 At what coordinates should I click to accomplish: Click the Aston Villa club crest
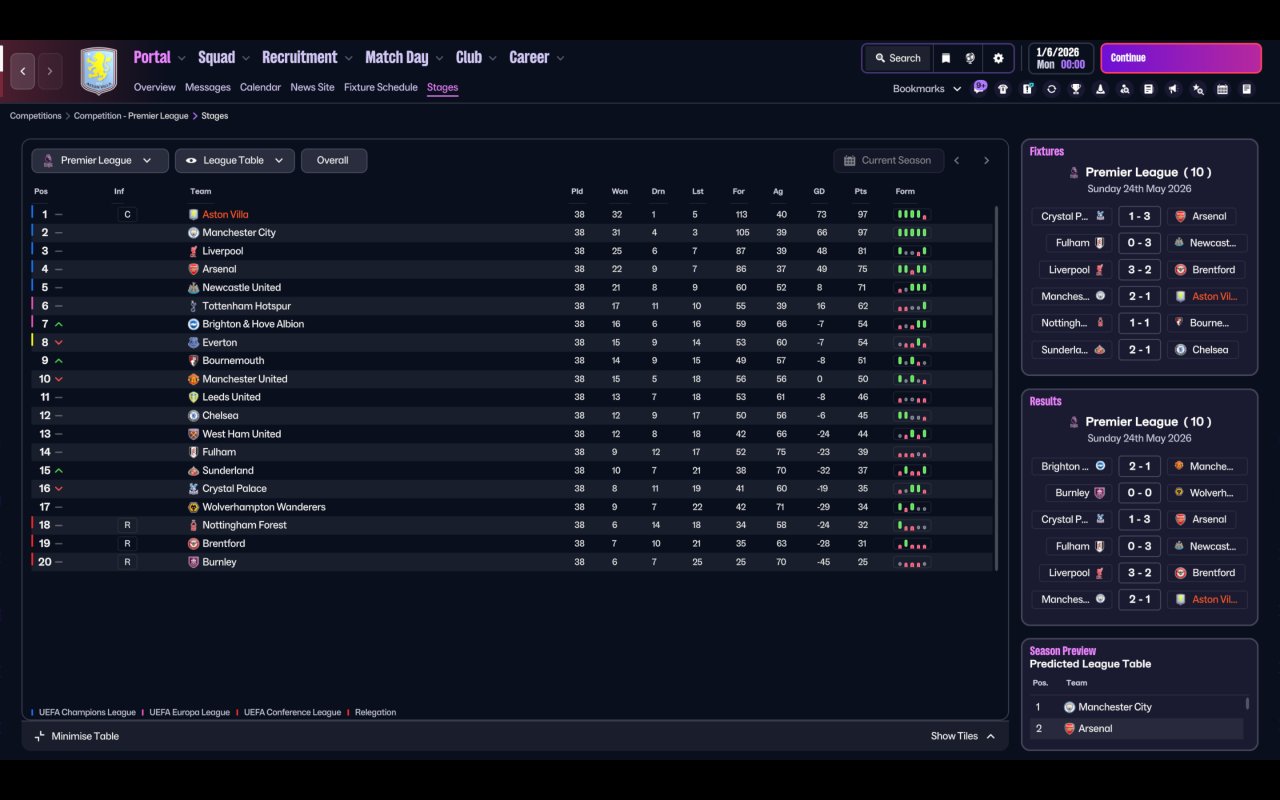pyautogui.click(x=99, y=71)
